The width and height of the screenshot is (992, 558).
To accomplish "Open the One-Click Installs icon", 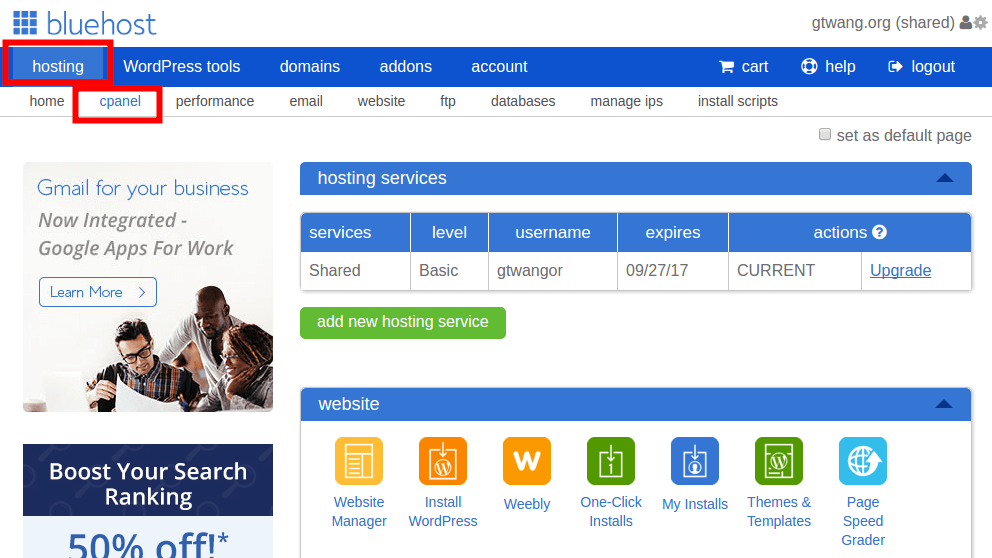I will (611, 461).
